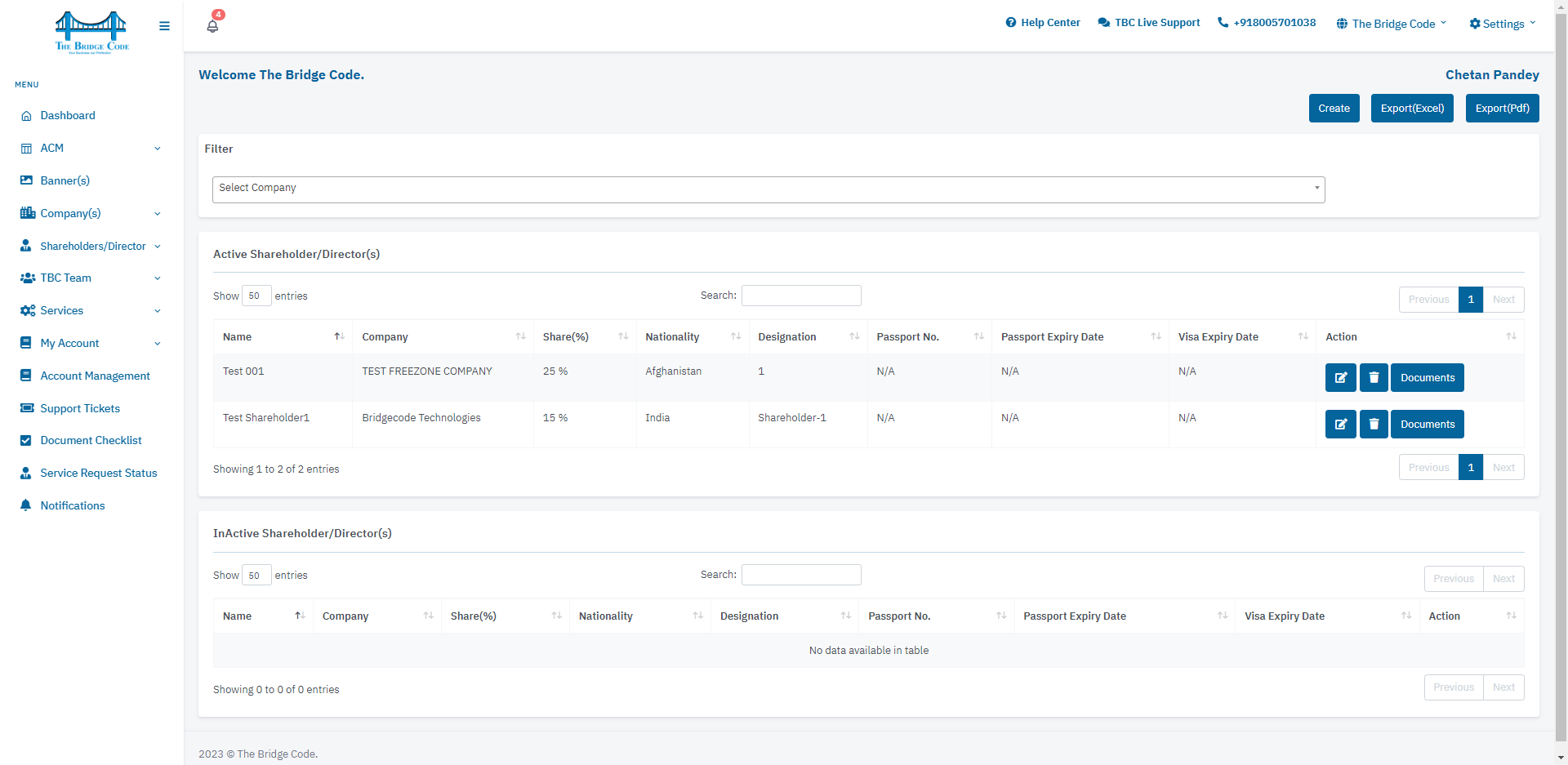This screenshot has height=765, width=1568.
Task: Expand Shareholders/Director sidebar menu
Action: click(x=90, y=246)
